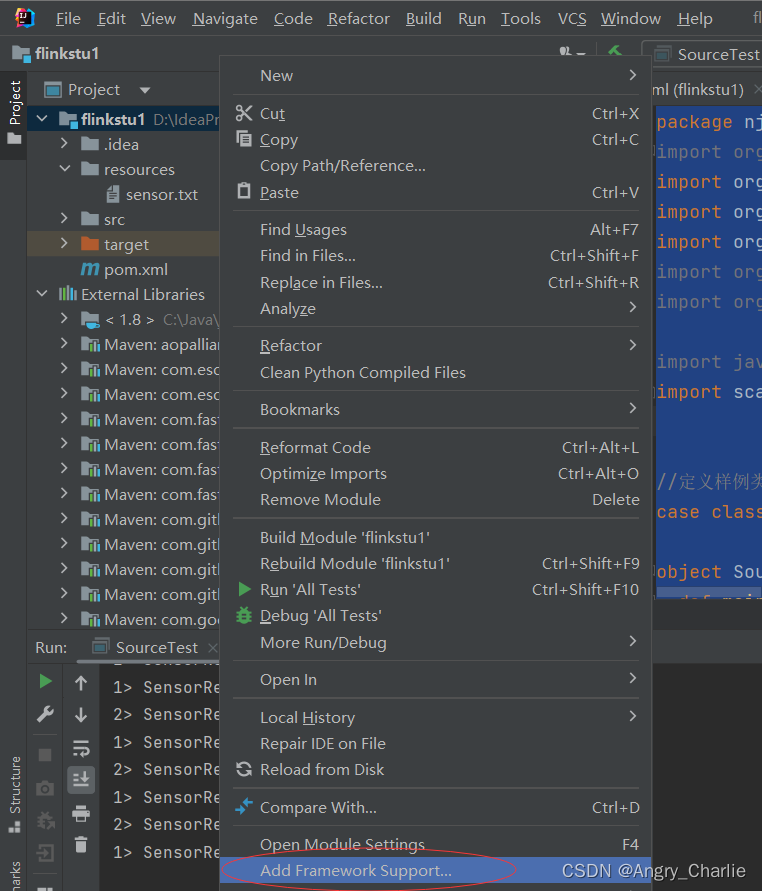This screenshot has width=762, height=891.
Task: Select sensor.txt in project tree
Action: (162, 194)
